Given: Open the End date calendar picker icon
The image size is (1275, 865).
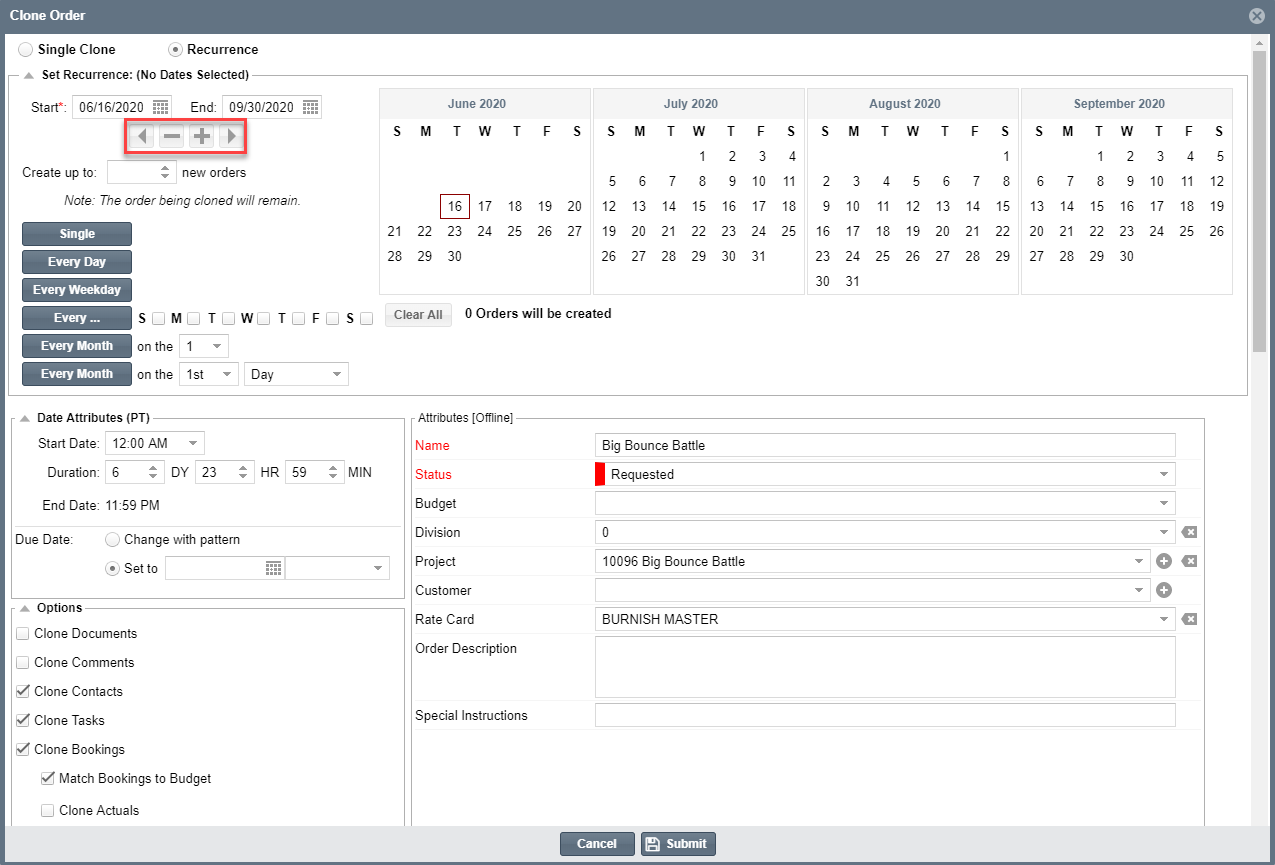Looking at the screenshot, I should point(310,107).
